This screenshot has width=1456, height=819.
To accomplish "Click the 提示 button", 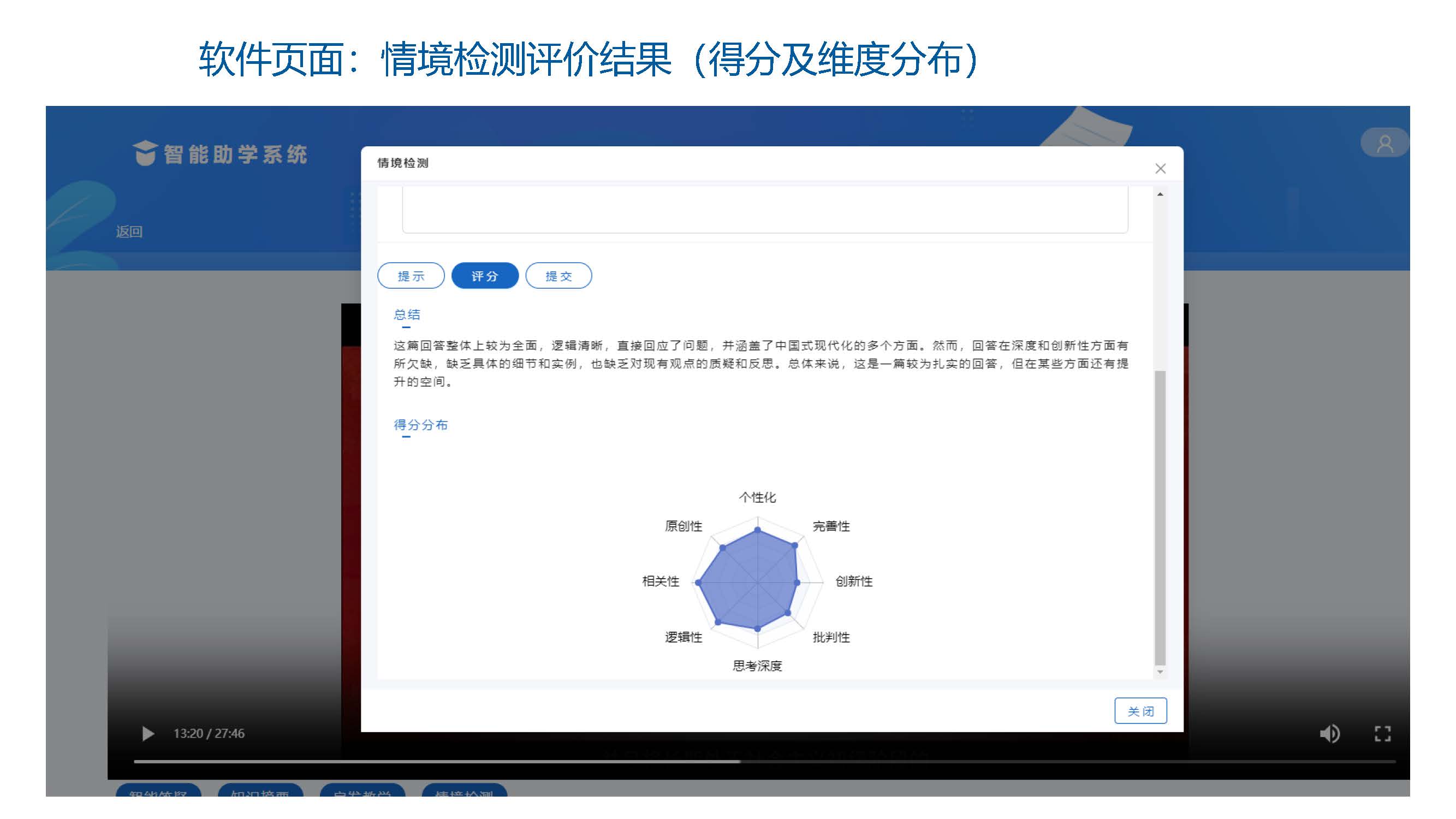I will [x=411, y=276].
